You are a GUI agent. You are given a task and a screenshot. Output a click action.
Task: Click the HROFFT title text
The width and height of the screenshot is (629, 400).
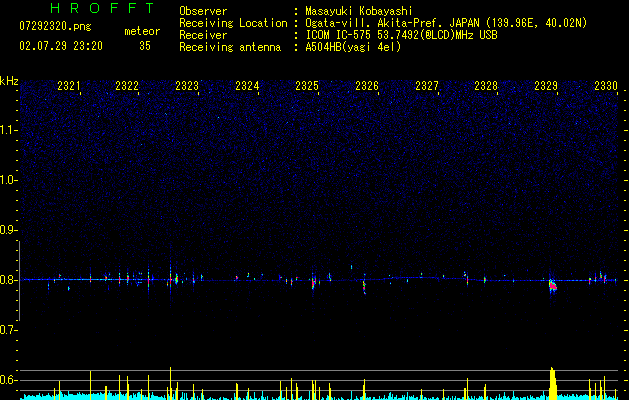click(x=103, y=8)
